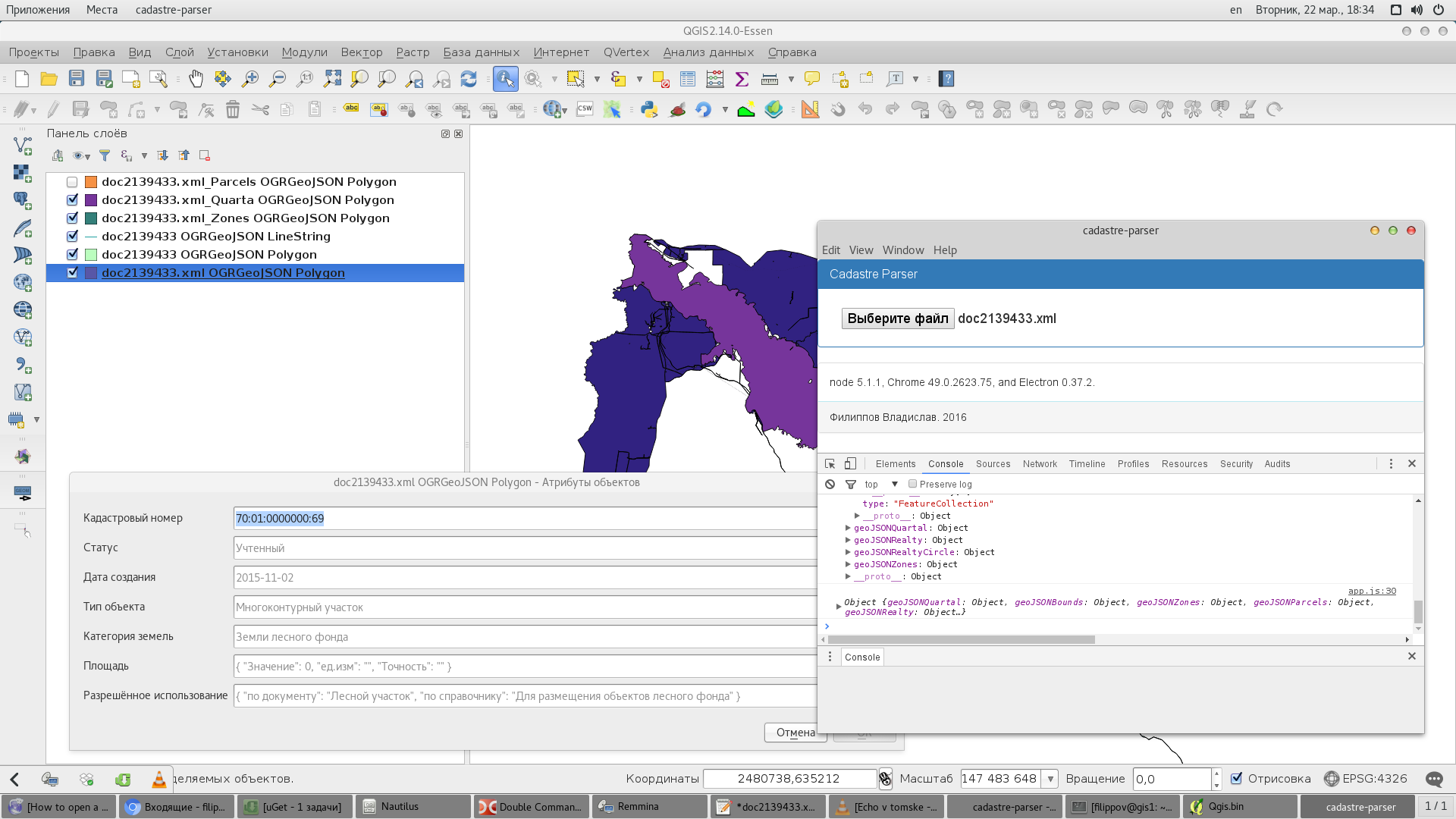Click the Кадастровый номер input field
Viewport: 1456px width, 819px height.
coord(523,518)
